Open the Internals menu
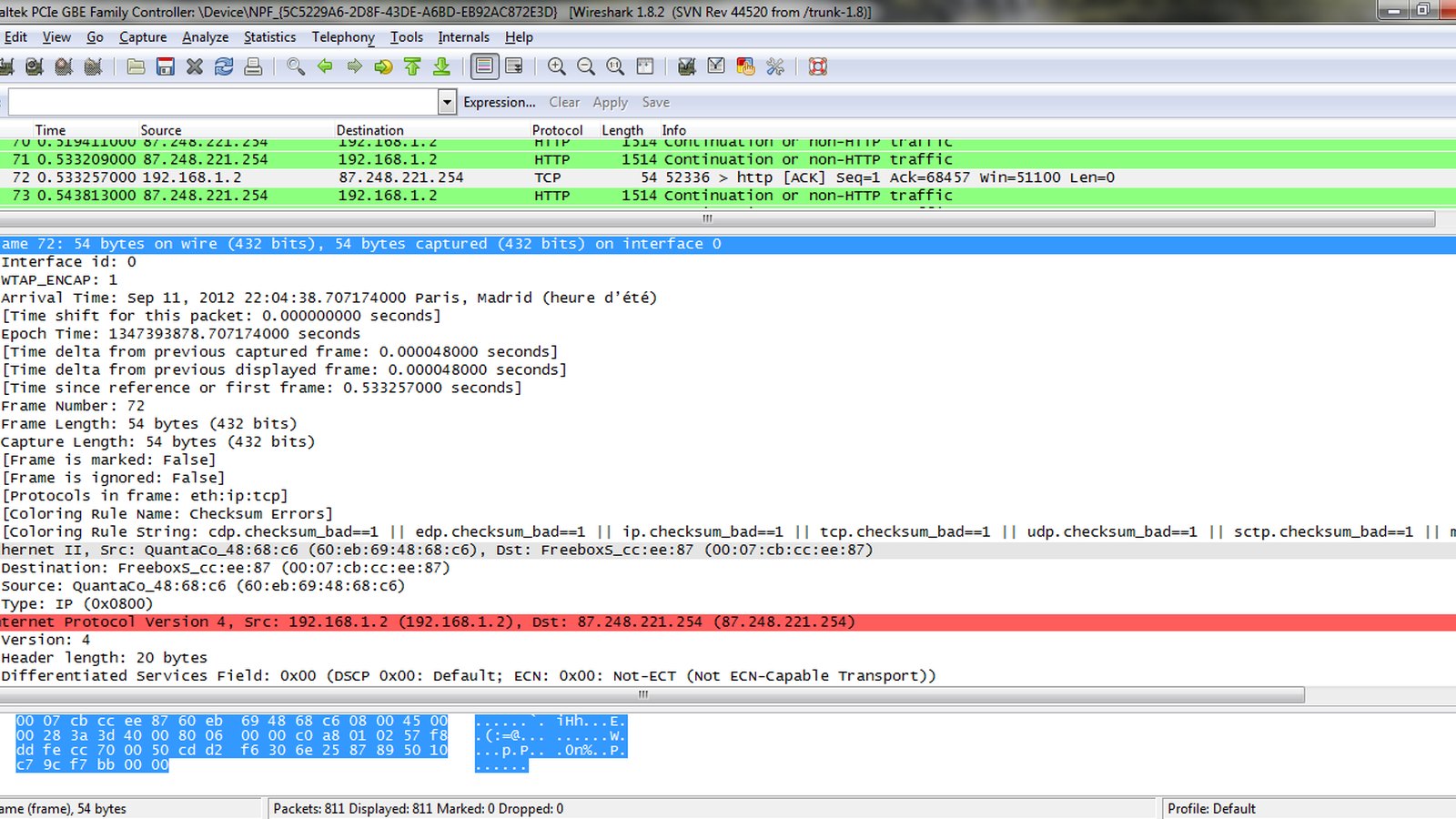Viewport: 1456px width, 819px height. pyautogui.click(x=463, y=37)
